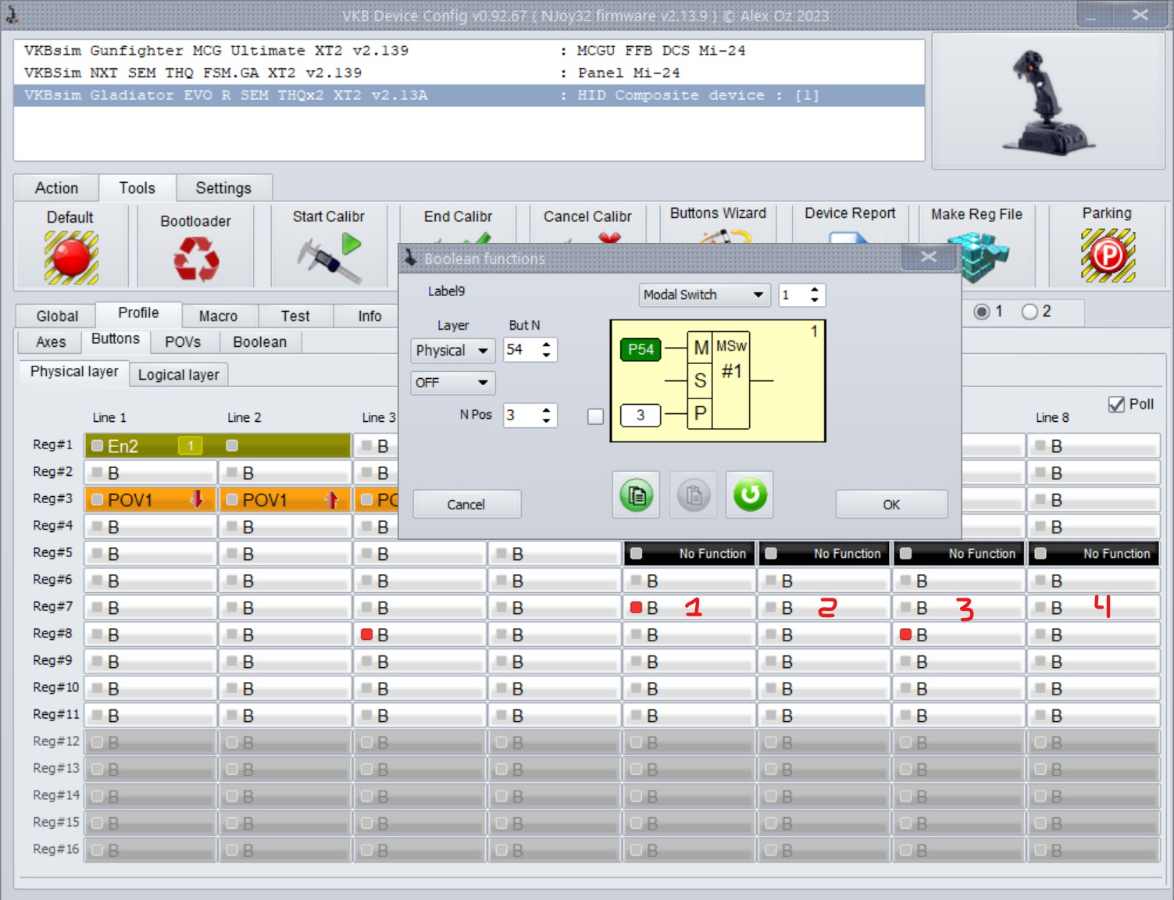
Task: Select radio button option 2
Action: [1029, 312]
